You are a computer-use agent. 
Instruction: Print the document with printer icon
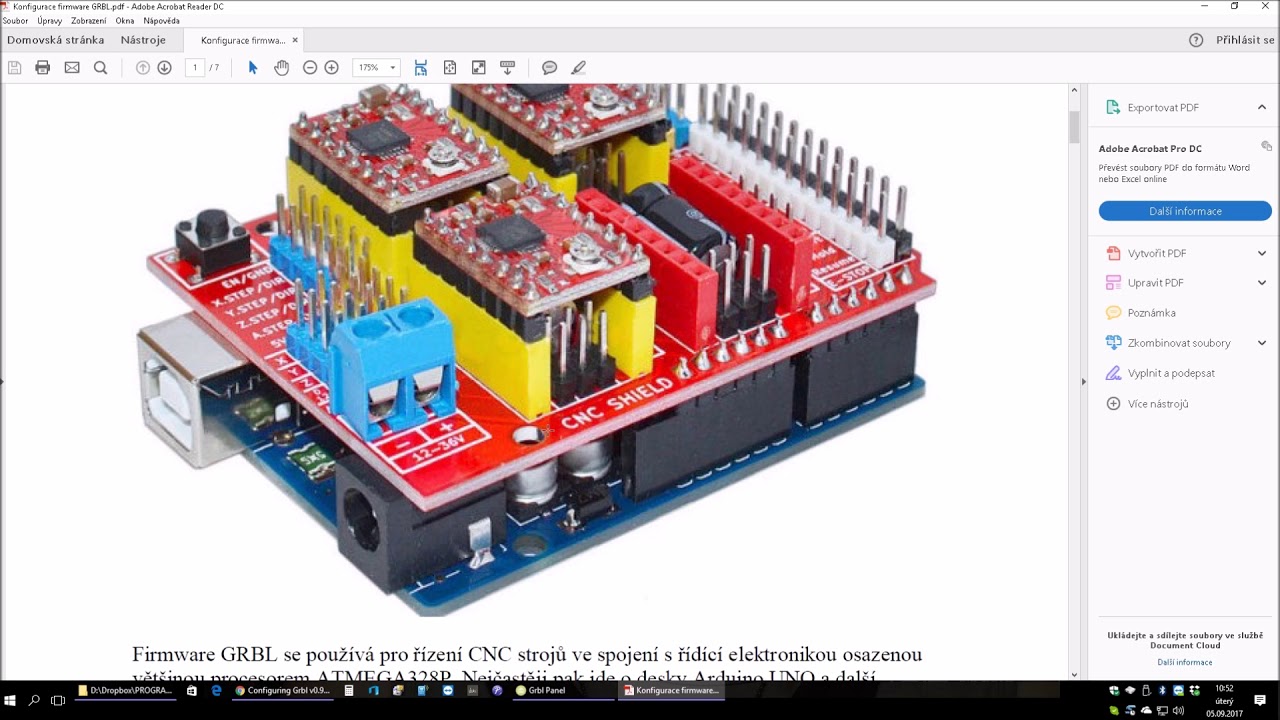pos(42,68)
